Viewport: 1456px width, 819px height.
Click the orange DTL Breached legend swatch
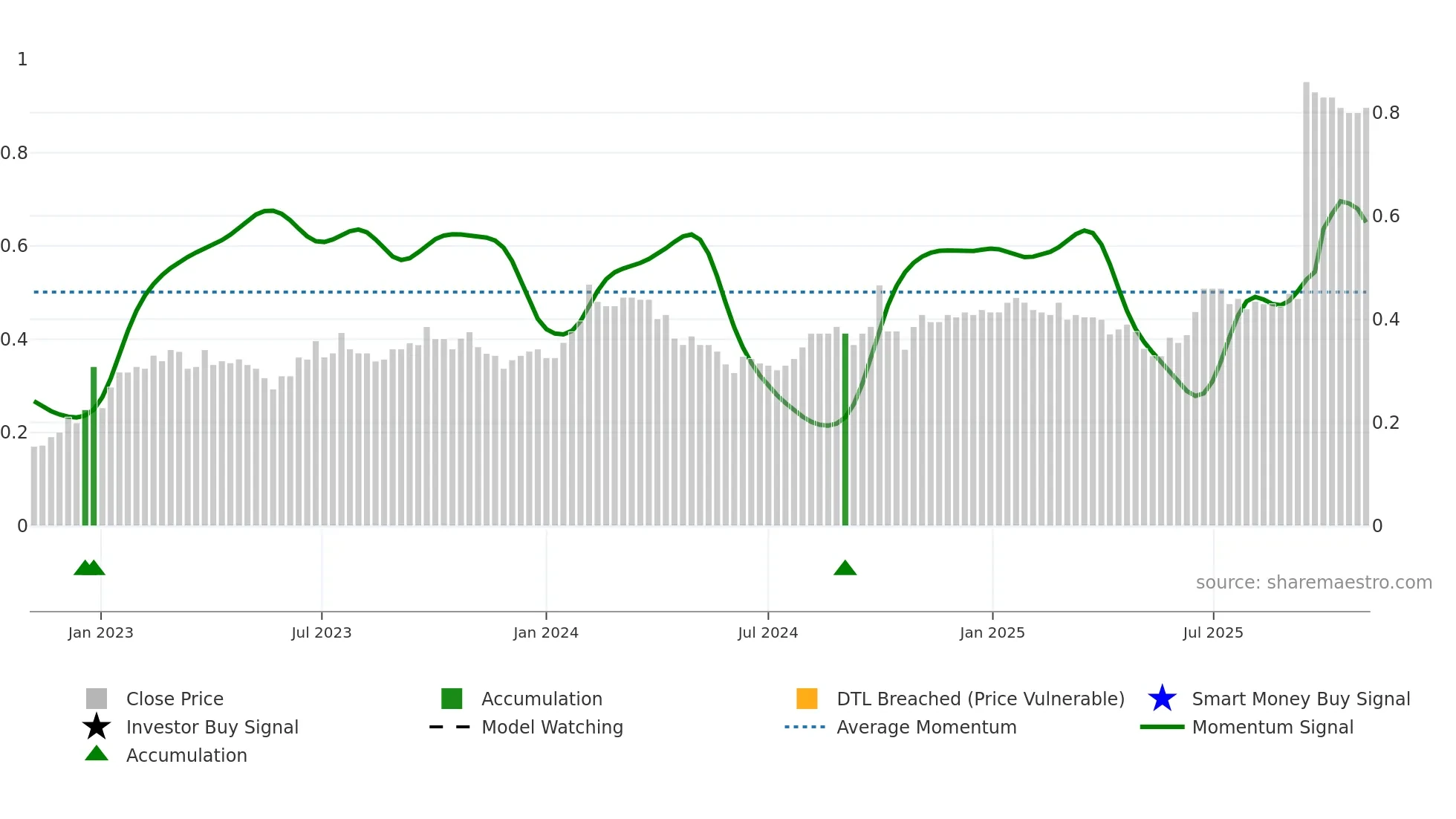click(807, 699)
